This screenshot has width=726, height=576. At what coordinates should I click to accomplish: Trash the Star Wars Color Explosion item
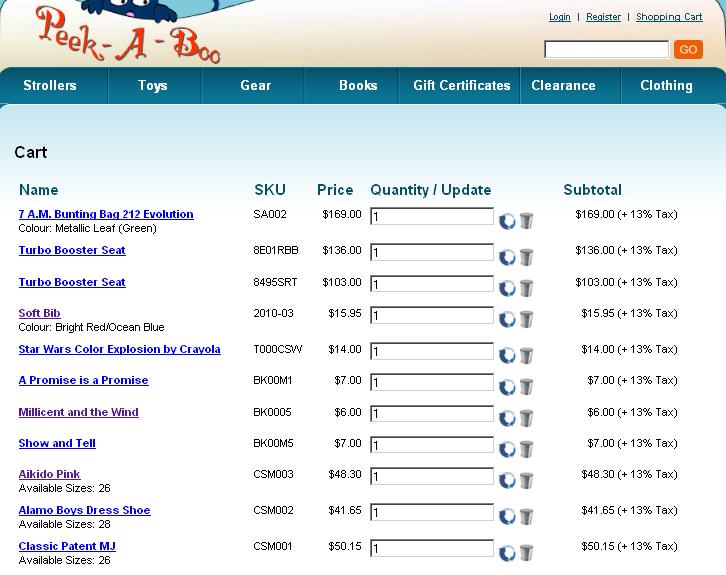pos(526,355)
